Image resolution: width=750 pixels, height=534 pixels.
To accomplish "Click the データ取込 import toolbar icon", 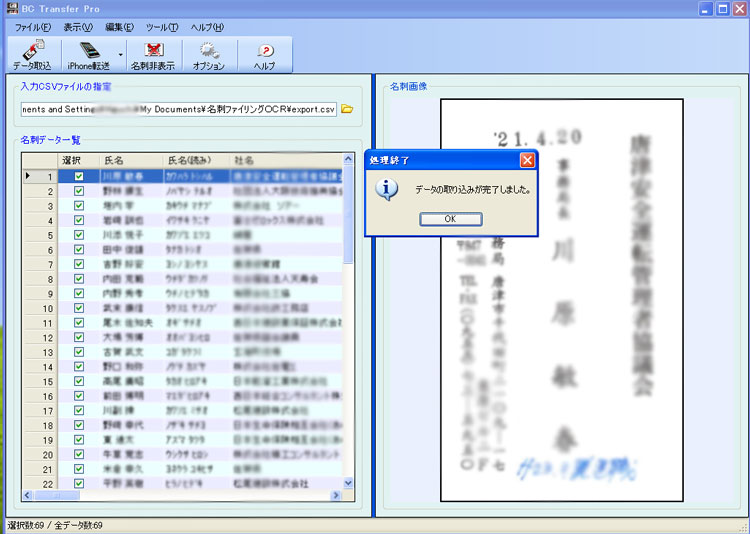I will [33, 56].
